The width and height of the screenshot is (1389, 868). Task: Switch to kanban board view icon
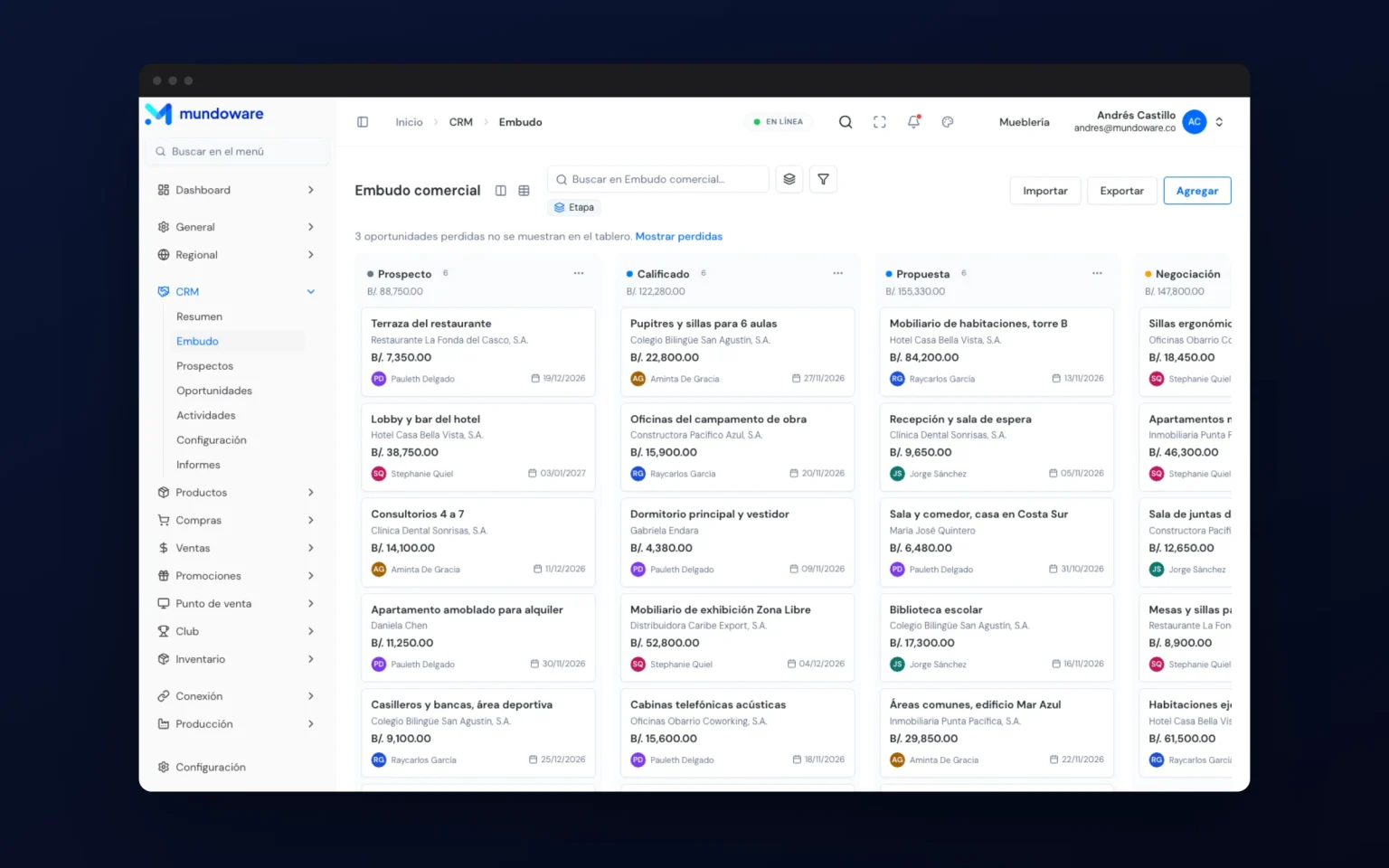click(501, 191)
